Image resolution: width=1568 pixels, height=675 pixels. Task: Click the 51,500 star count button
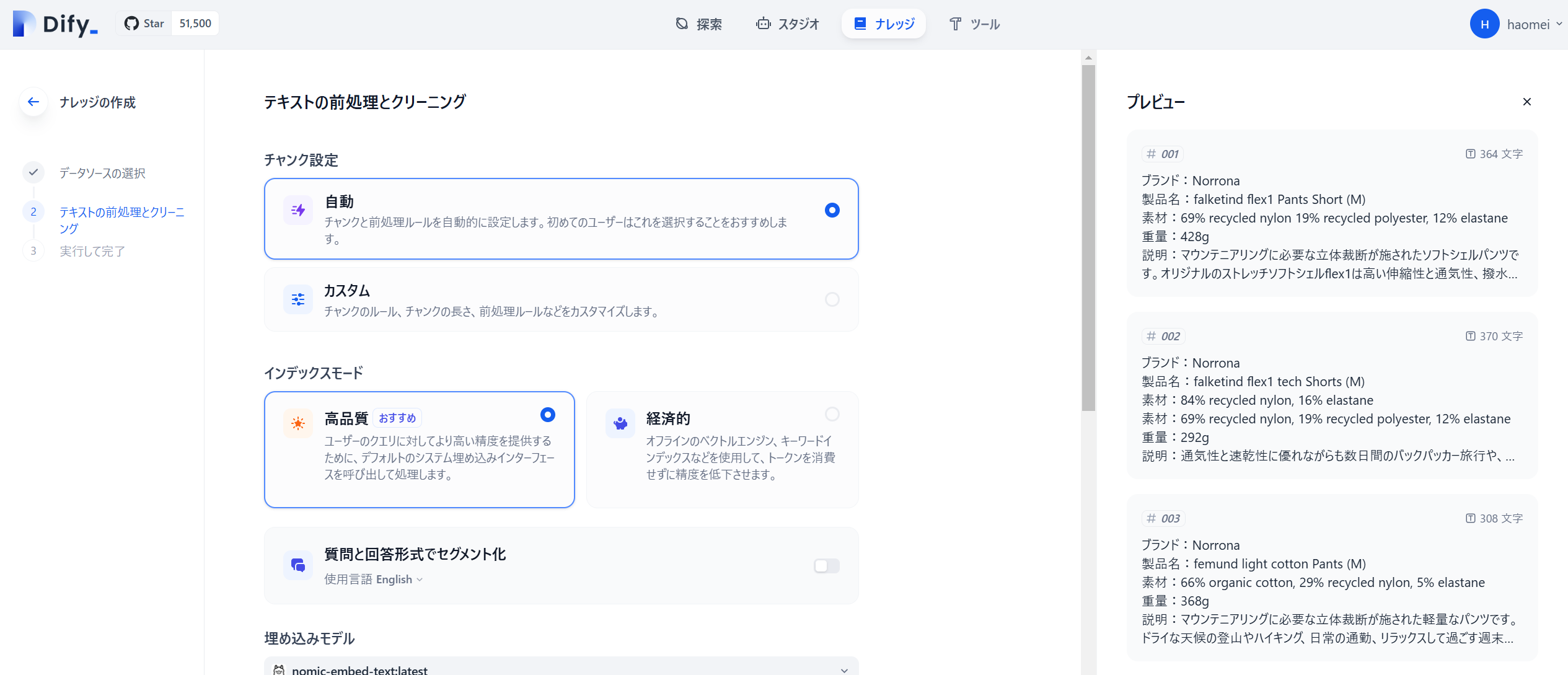[195, 24]
